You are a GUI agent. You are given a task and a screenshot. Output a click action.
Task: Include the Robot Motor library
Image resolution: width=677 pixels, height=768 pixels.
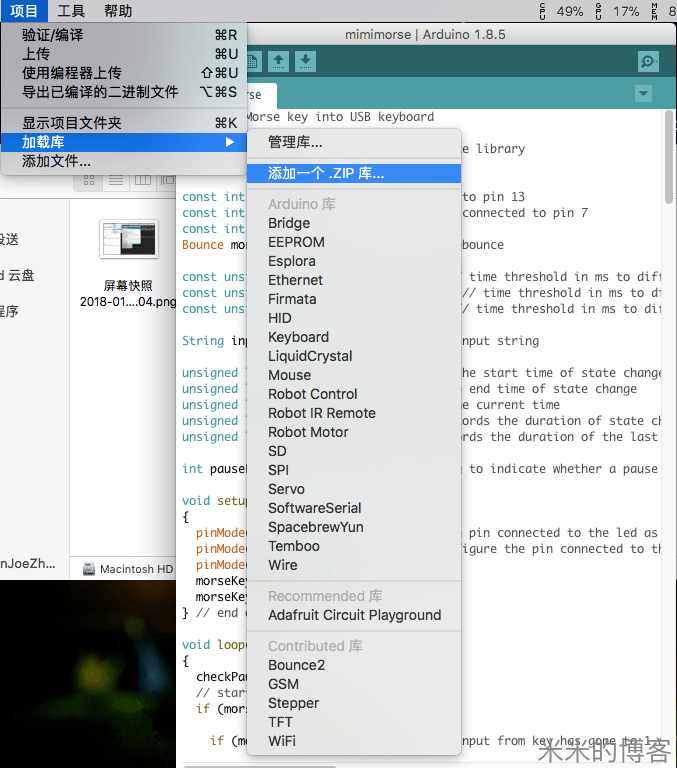(354, 432)
